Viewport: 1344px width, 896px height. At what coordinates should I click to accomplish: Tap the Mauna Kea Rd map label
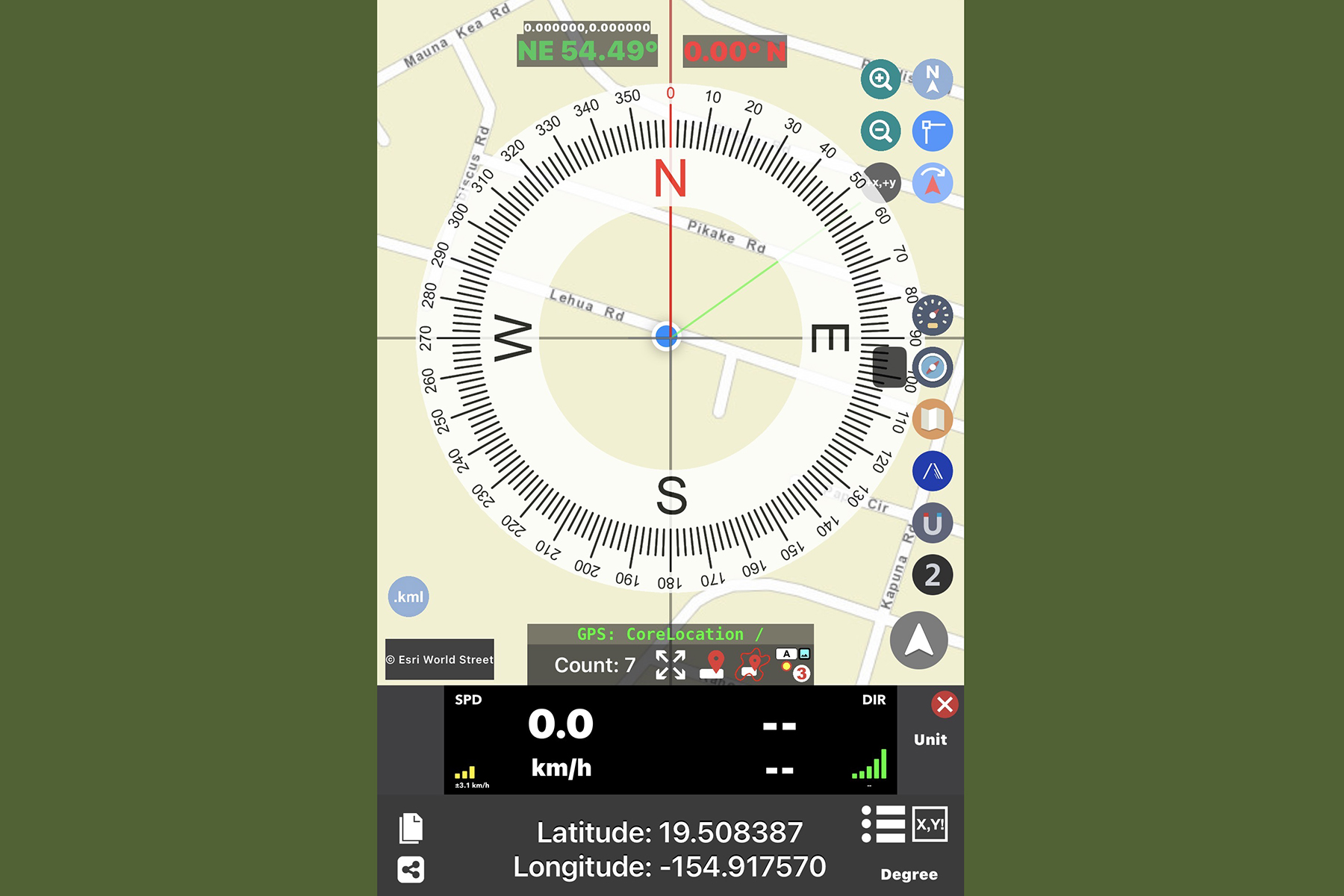pyautogui.click(x=457, y=34)
